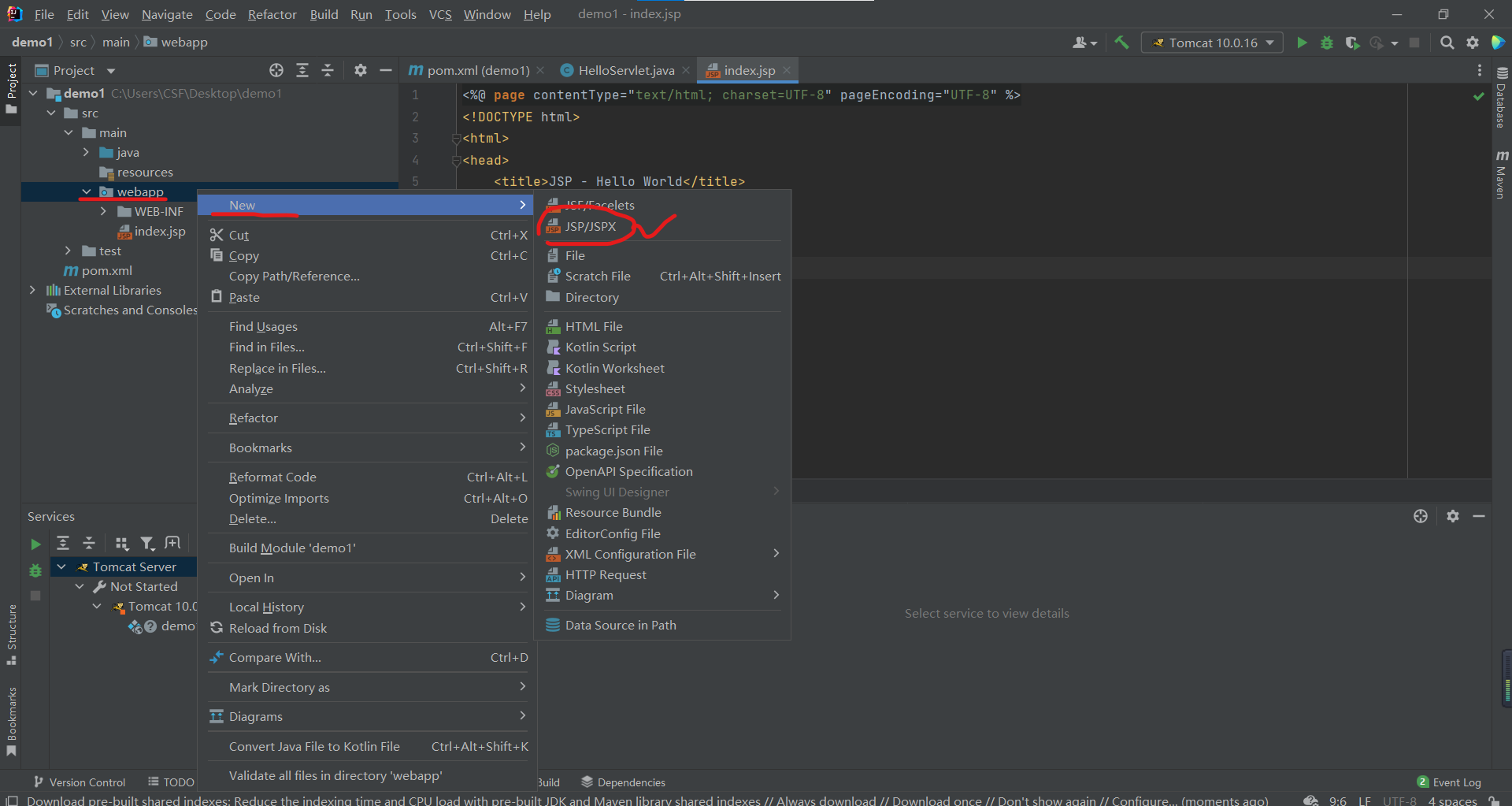Switch to pom.xml (demo1) editor tab

pyautogui.click(x=478, y=70)
